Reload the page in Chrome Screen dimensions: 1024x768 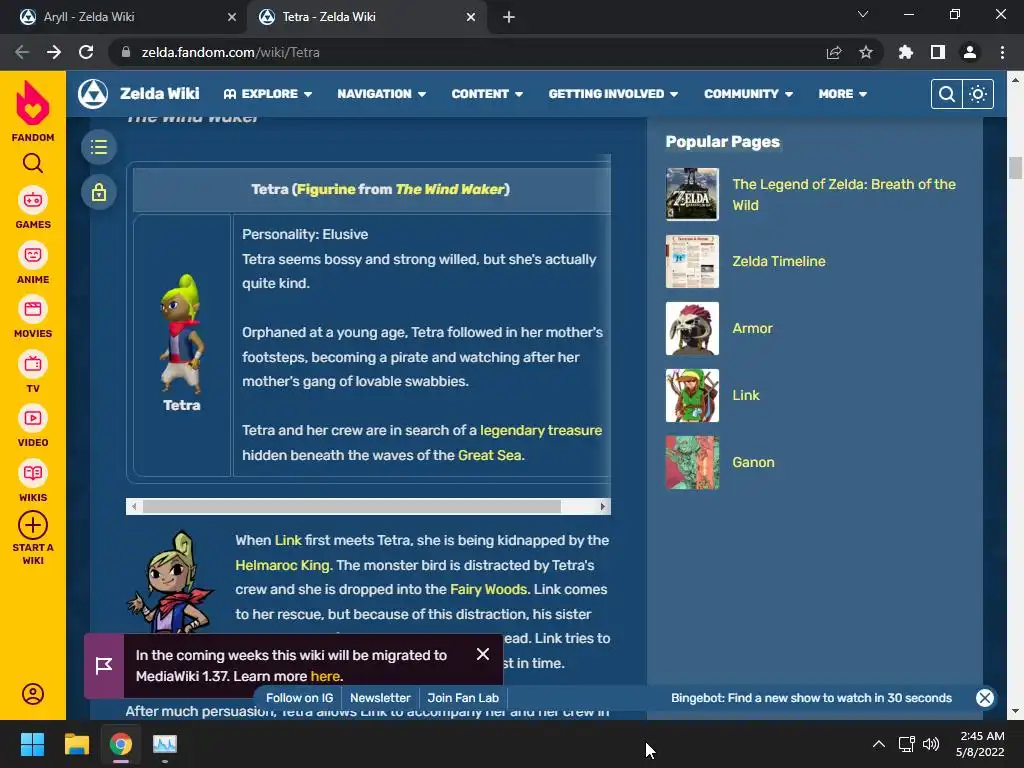pyautogui.click(x=86, y=52)
